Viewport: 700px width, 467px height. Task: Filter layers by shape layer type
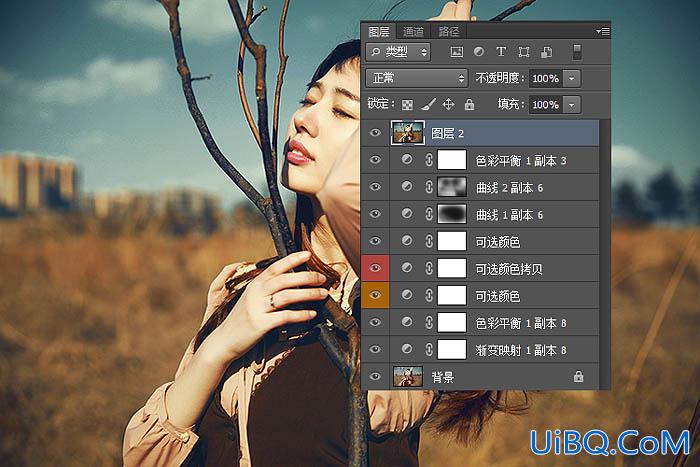point(524,52)
